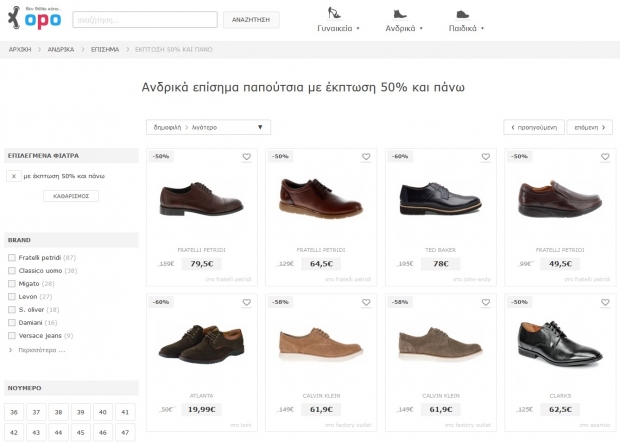
Task: Select shoe size 45
Action: tap(81, 433)
